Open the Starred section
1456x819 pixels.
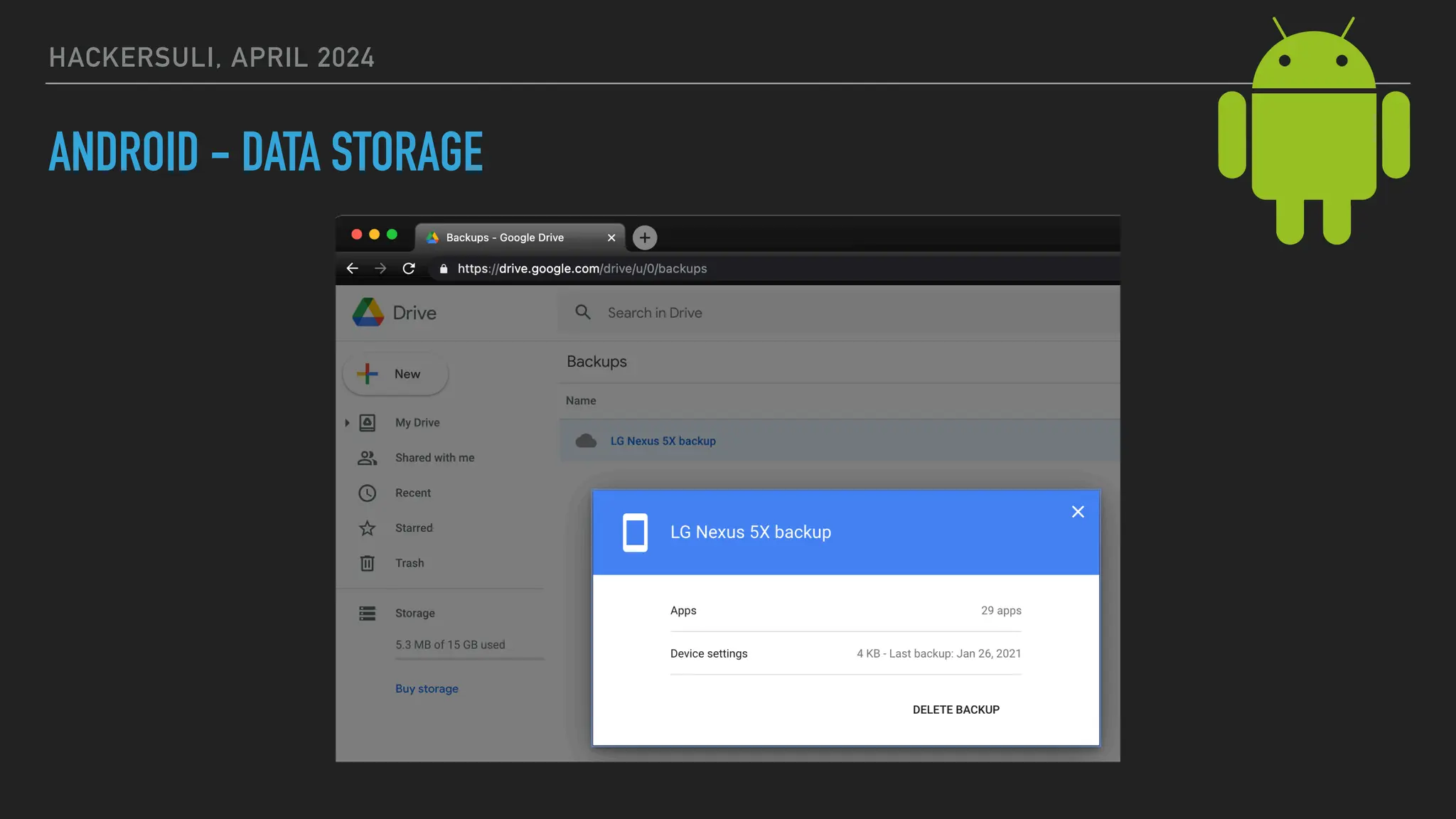tap(414, 528)
